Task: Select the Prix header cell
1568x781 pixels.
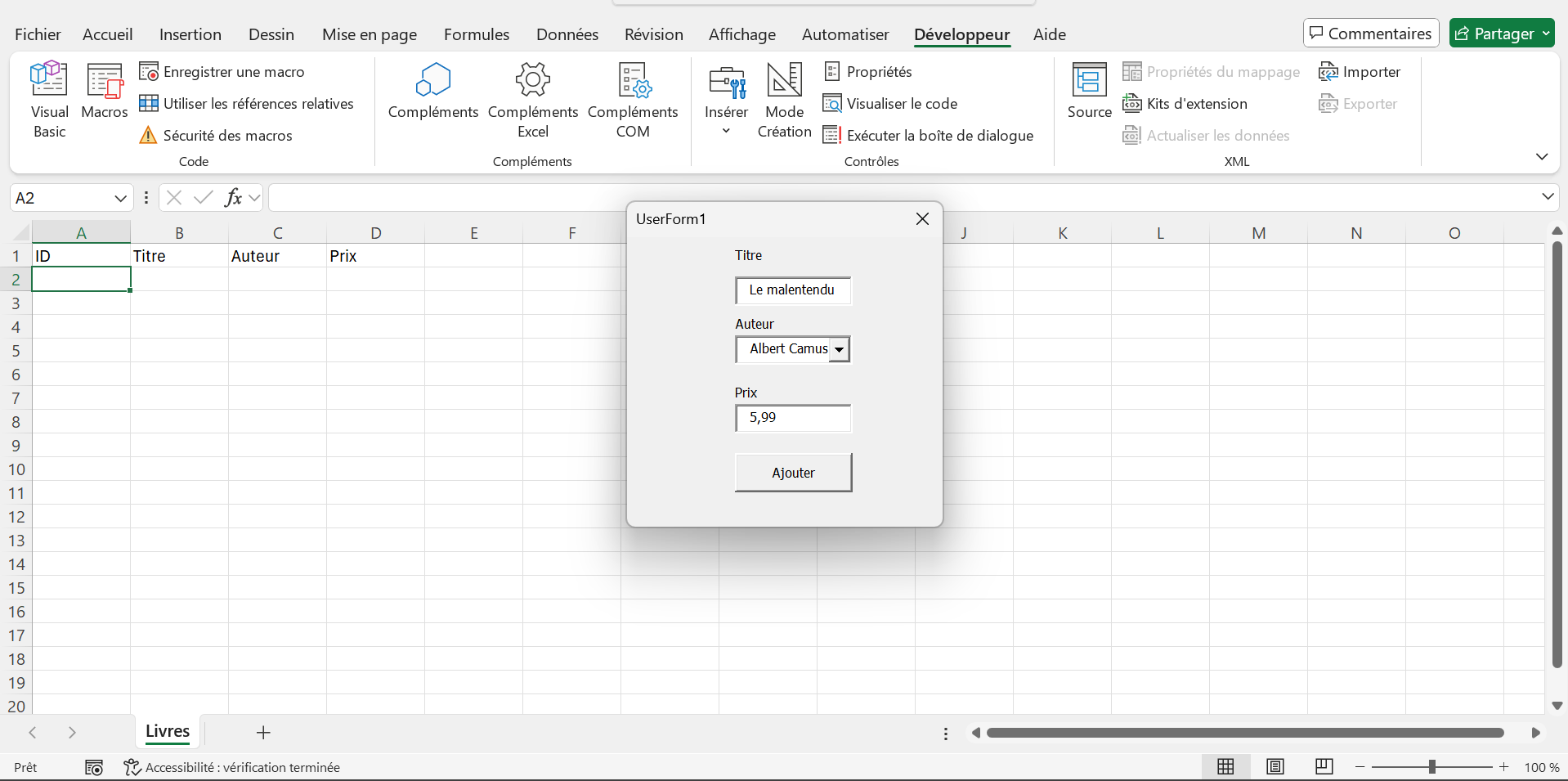Action: pos(375,256)
